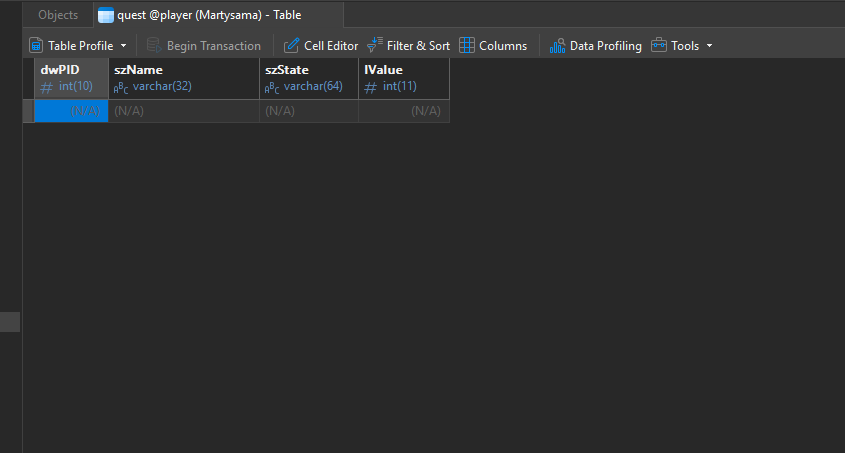Viewport: 845px width, 453px height.
Task: Click the szName (N/A) cell
Action: click(x=183, y=111)
